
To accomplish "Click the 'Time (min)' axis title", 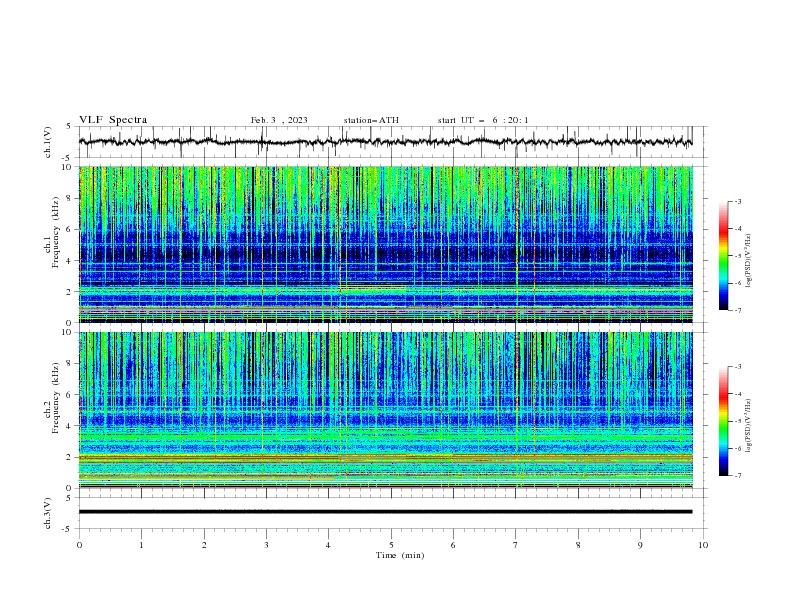I will click(400, 555).
